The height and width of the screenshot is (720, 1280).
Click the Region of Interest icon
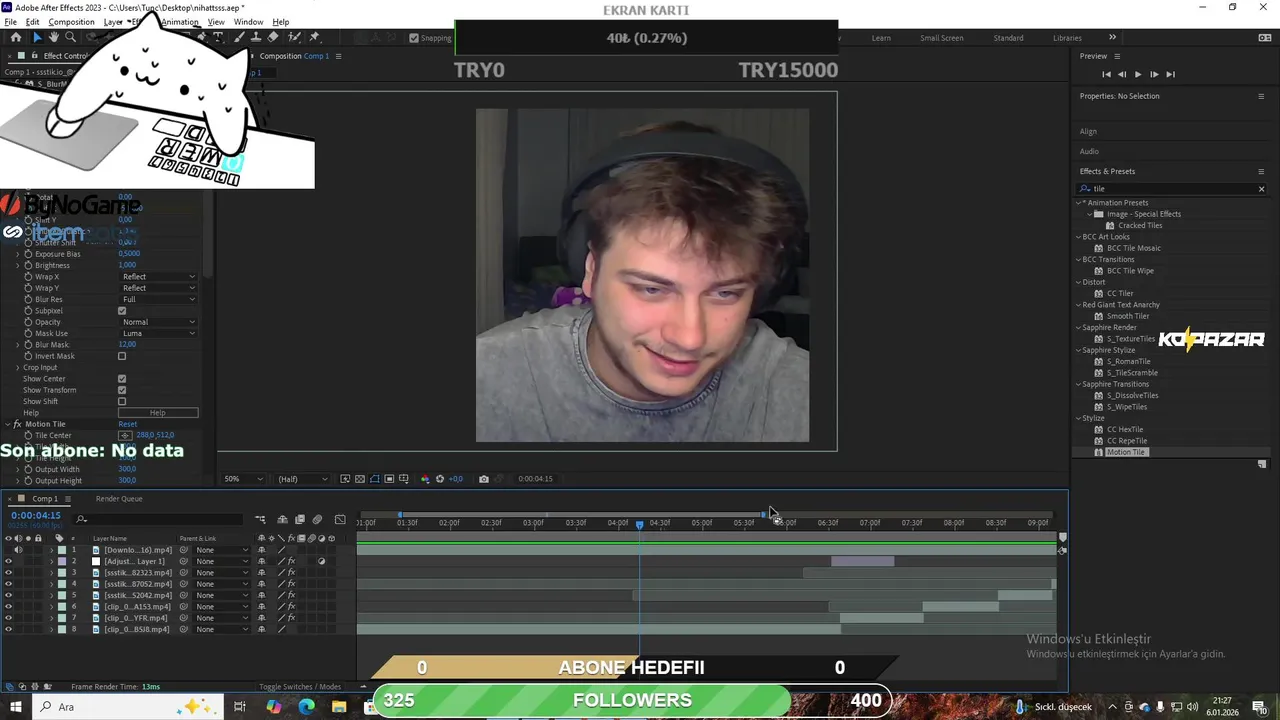pyautogui.click(x=389, y=479)
